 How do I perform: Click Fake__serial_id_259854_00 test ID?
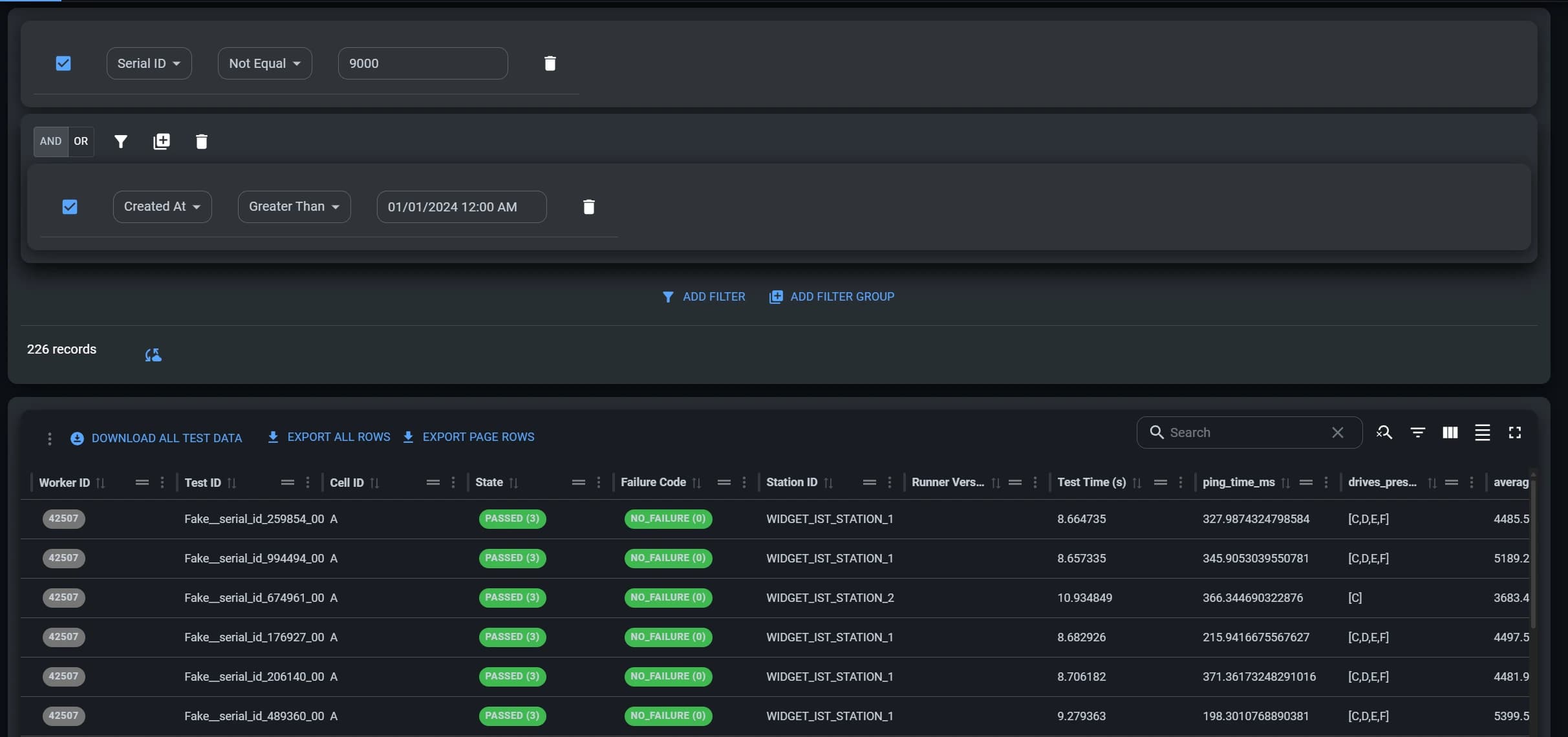[x=254, y=519]
